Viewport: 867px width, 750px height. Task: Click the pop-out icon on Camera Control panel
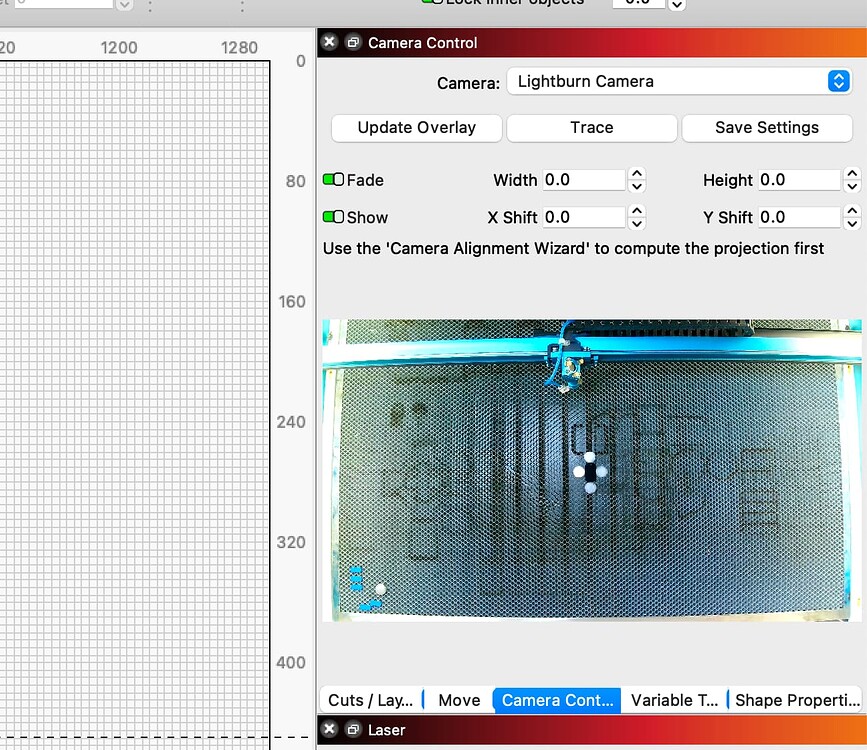tap(352, 42)
